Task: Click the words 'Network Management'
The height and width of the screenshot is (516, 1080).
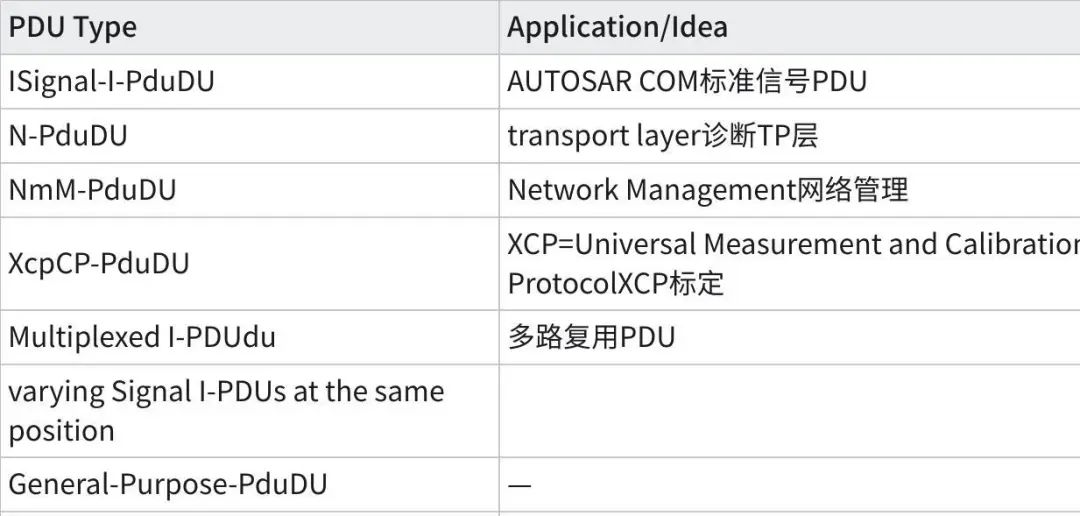Action: (x=650, y=190)
